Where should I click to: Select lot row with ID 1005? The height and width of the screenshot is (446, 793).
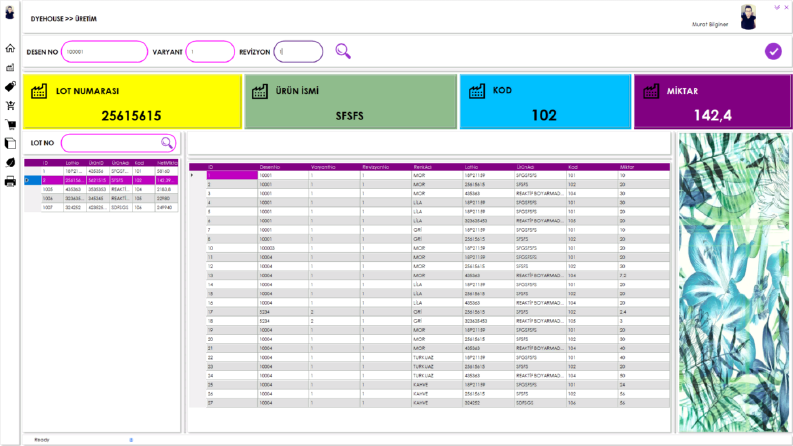pyautogui.click(x=101, y=189)
